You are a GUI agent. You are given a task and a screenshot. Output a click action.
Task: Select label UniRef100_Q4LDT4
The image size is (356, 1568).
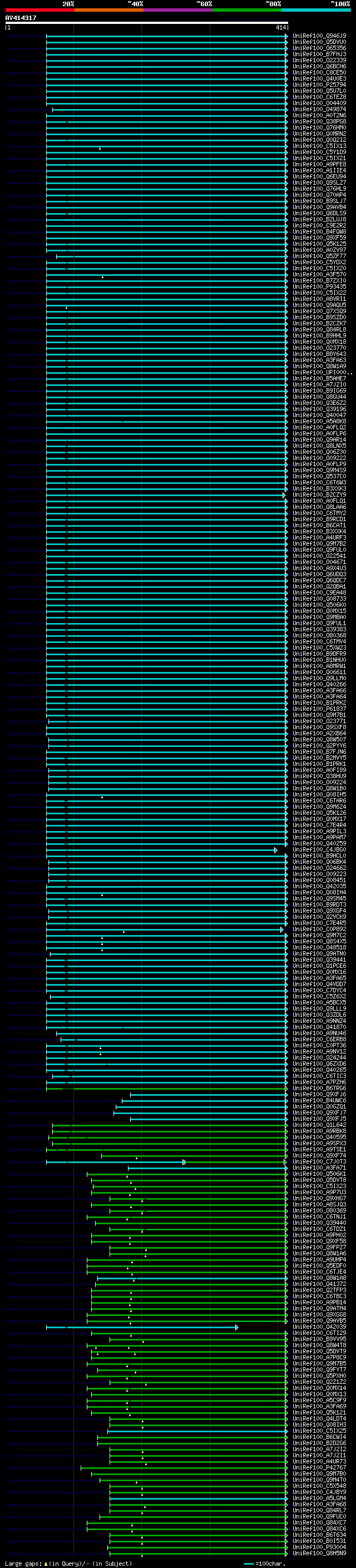click(x=319, y=1418)
